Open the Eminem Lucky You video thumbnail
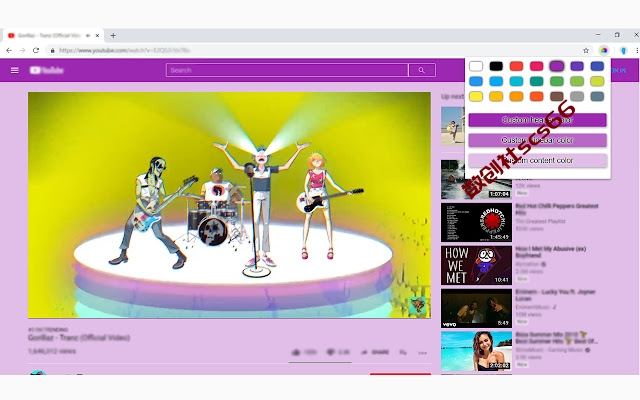This screenshot has height=400, width=640. (476, 308)
